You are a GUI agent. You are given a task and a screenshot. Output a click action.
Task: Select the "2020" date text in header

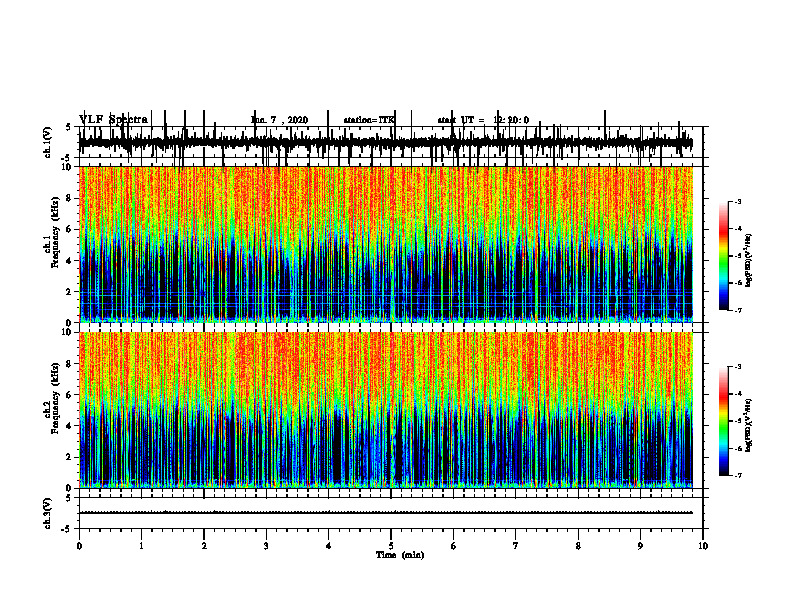point(298,120)
